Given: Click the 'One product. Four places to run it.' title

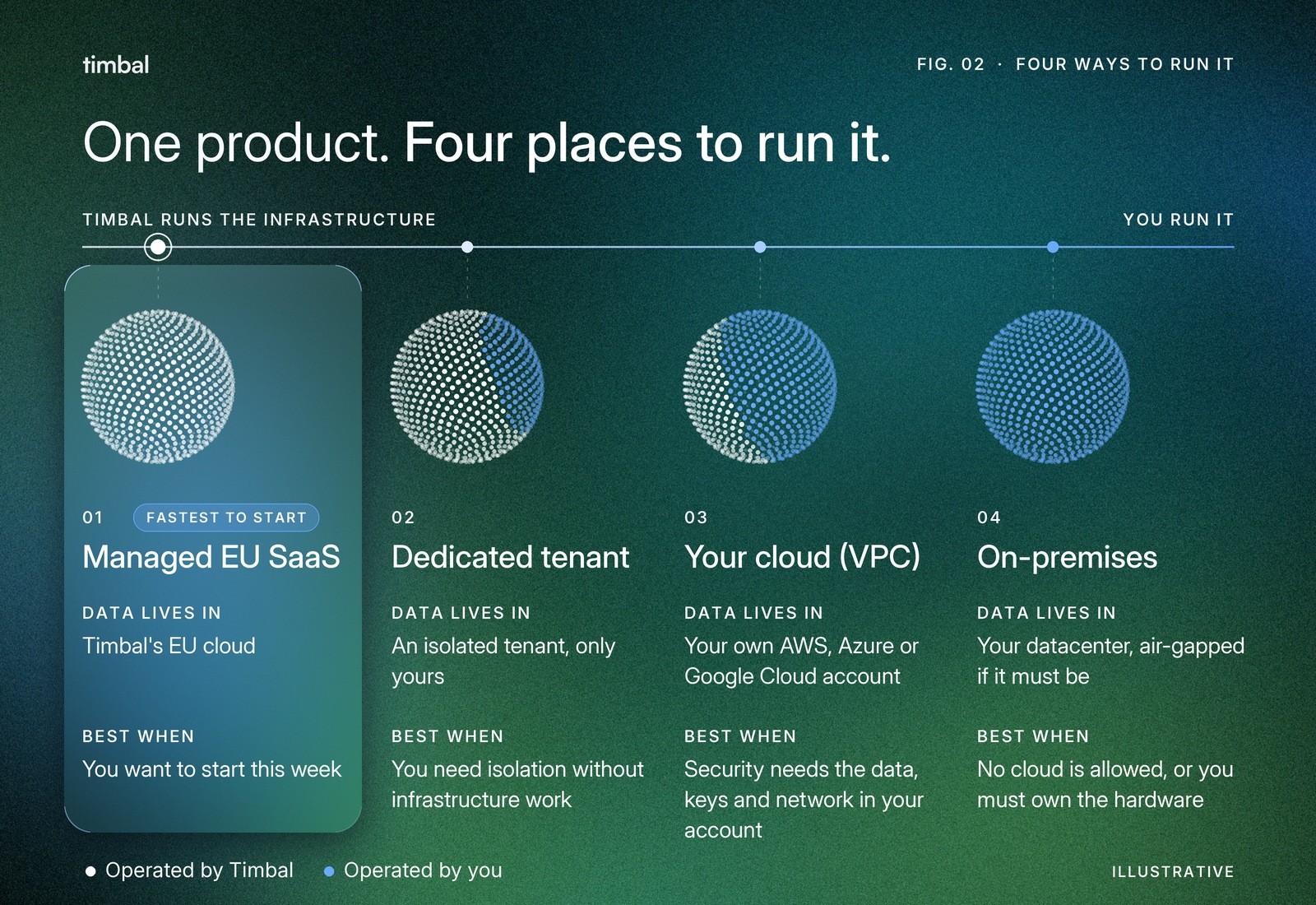Looking at the screenshot, I should coord(487,143).
